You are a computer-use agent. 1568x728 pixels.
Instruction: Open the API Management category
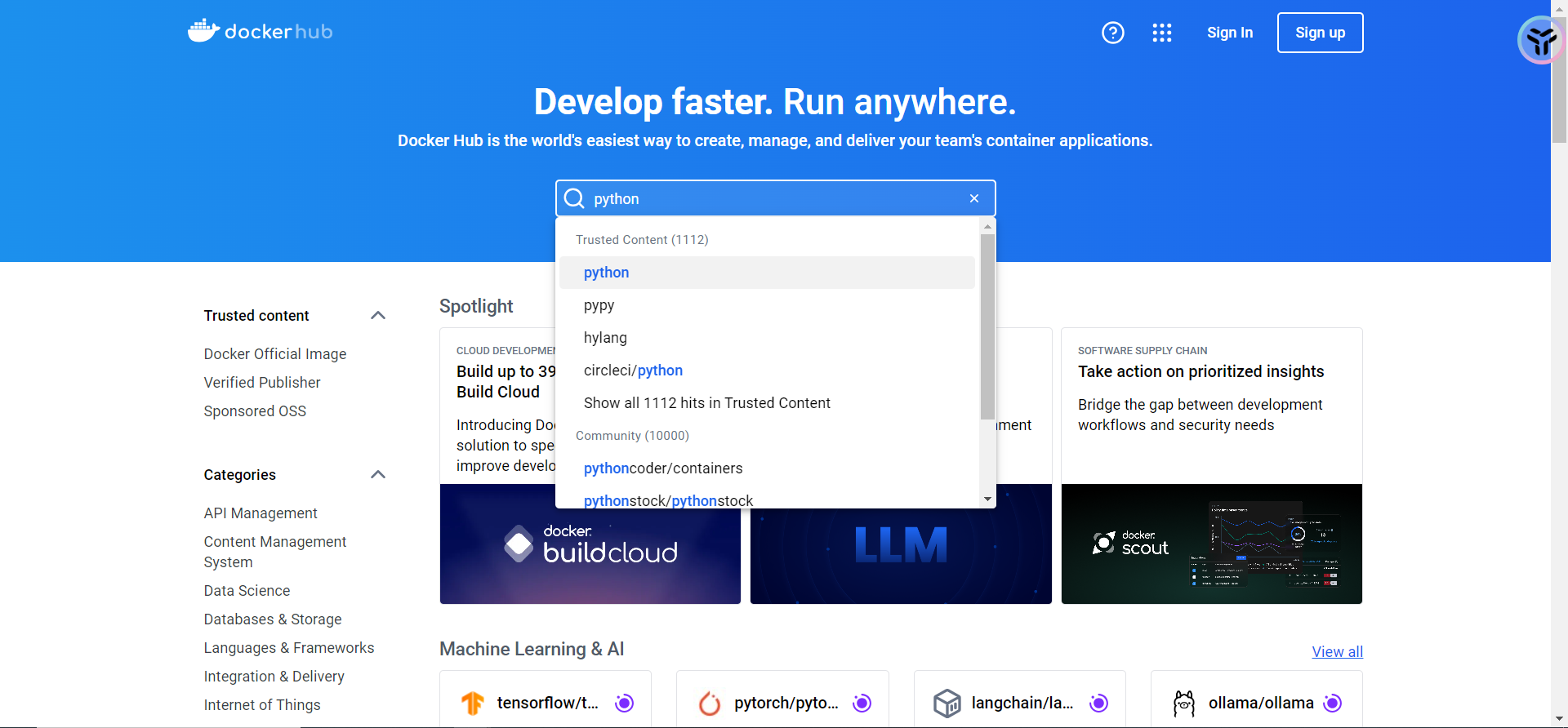tap(261, 513)
